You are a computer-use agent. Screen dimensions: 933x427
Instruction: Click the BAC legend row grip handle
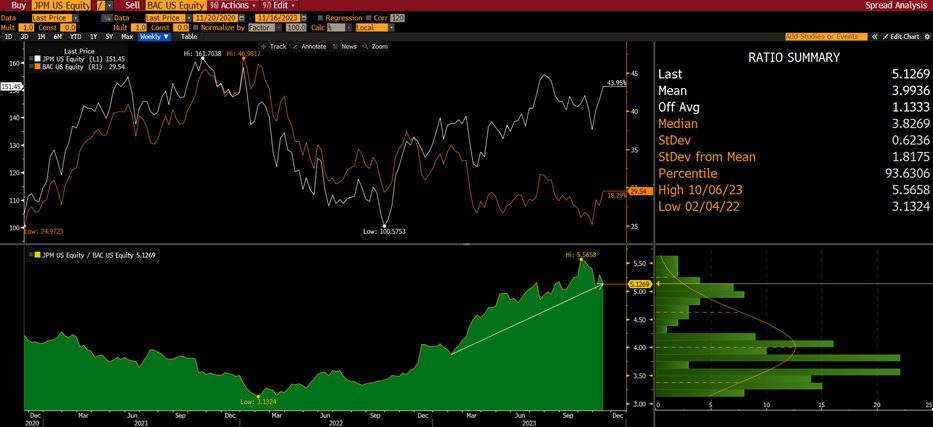[x=31, y=67]
